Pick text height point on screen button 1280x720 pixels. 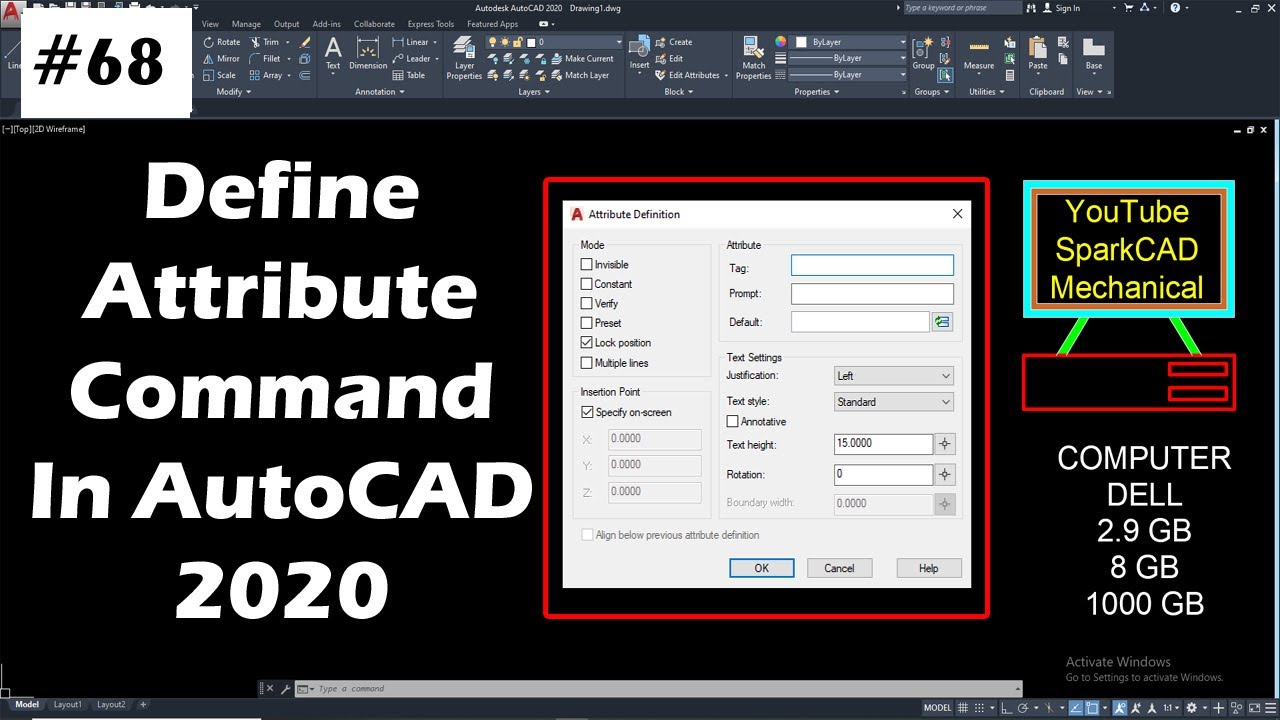945,444
